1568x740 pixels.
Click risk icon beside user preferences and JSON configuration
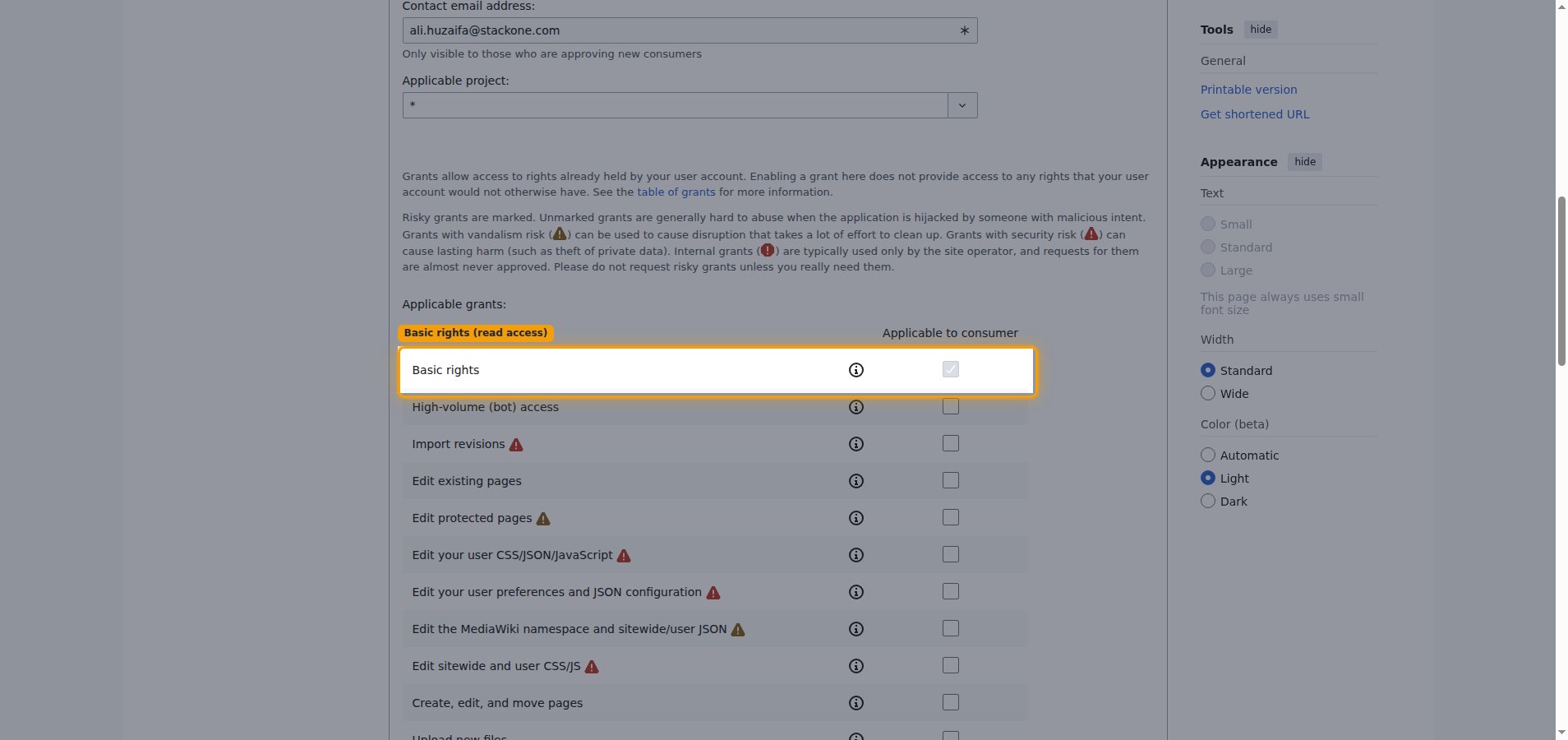tap(713, 593)
